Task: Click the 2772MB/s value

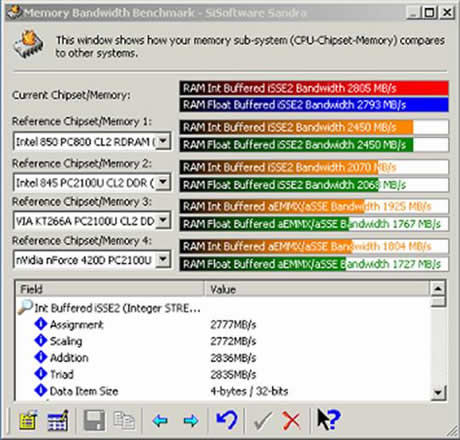Action: click(x=233, y=341)
